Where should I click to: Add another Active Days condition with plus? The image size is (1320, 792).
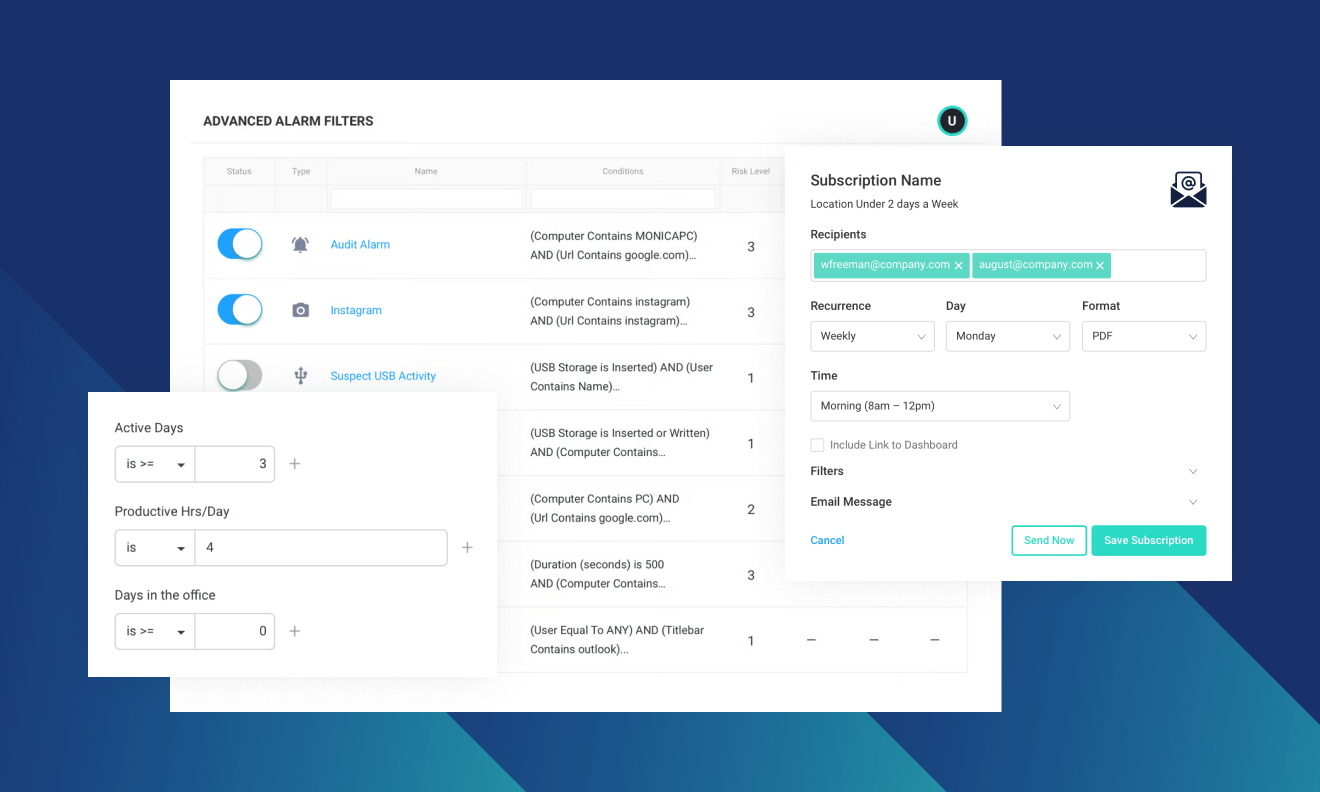[294, 464]
